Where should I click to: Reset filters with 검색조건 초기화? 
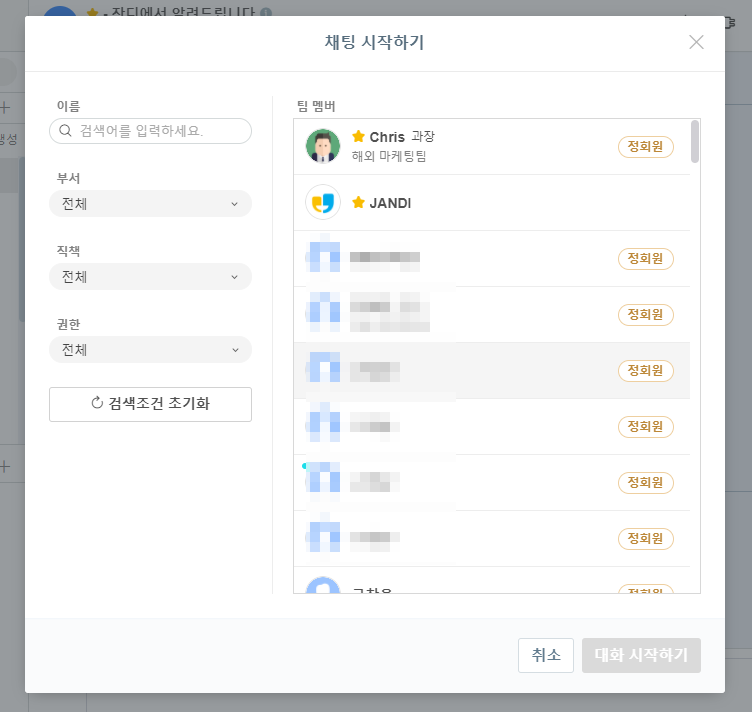(x=150, y=404)
